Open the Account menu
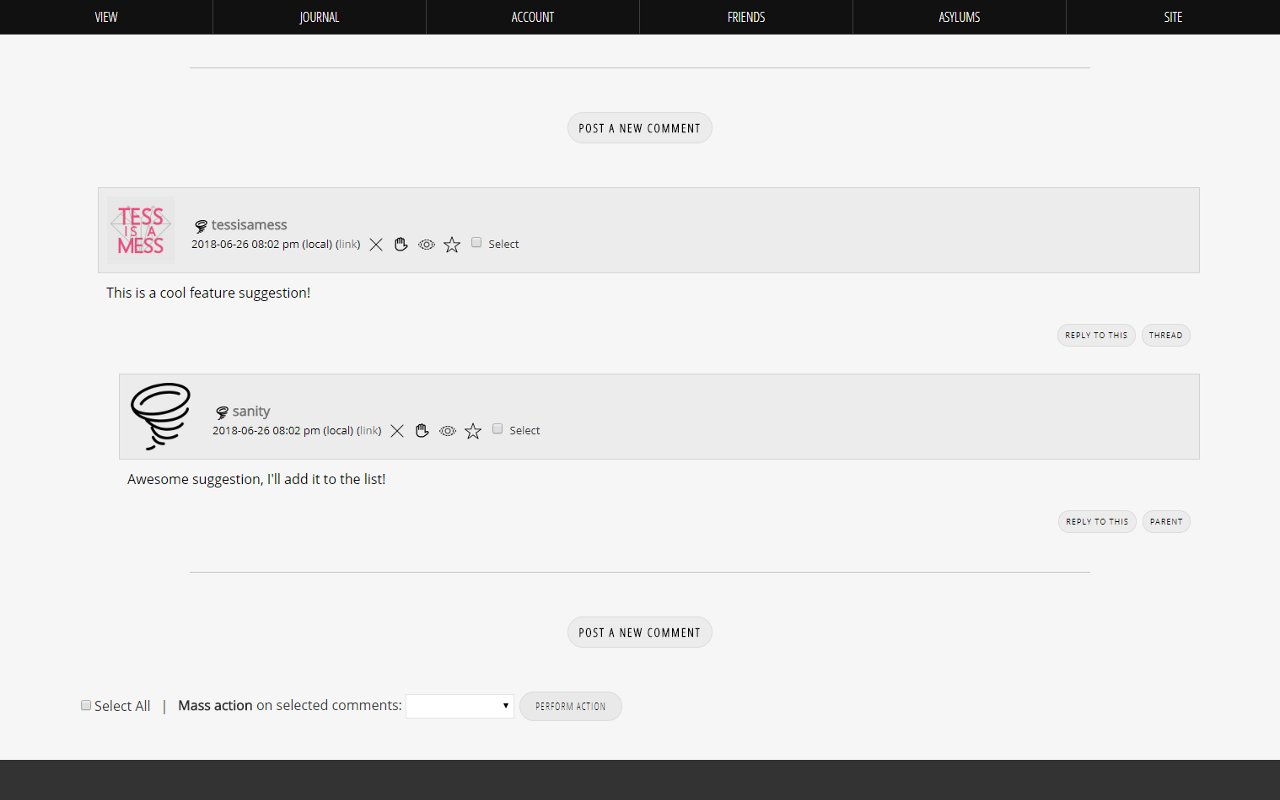 point(533,17)
